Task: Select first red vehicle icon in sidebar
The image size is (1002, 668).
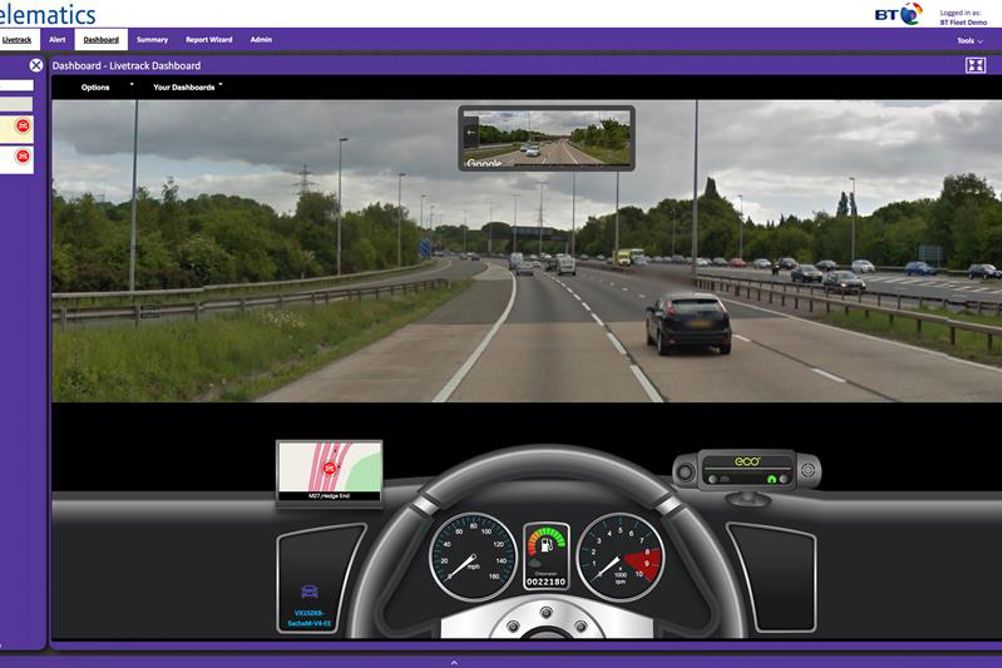Action: pos(23,126)
